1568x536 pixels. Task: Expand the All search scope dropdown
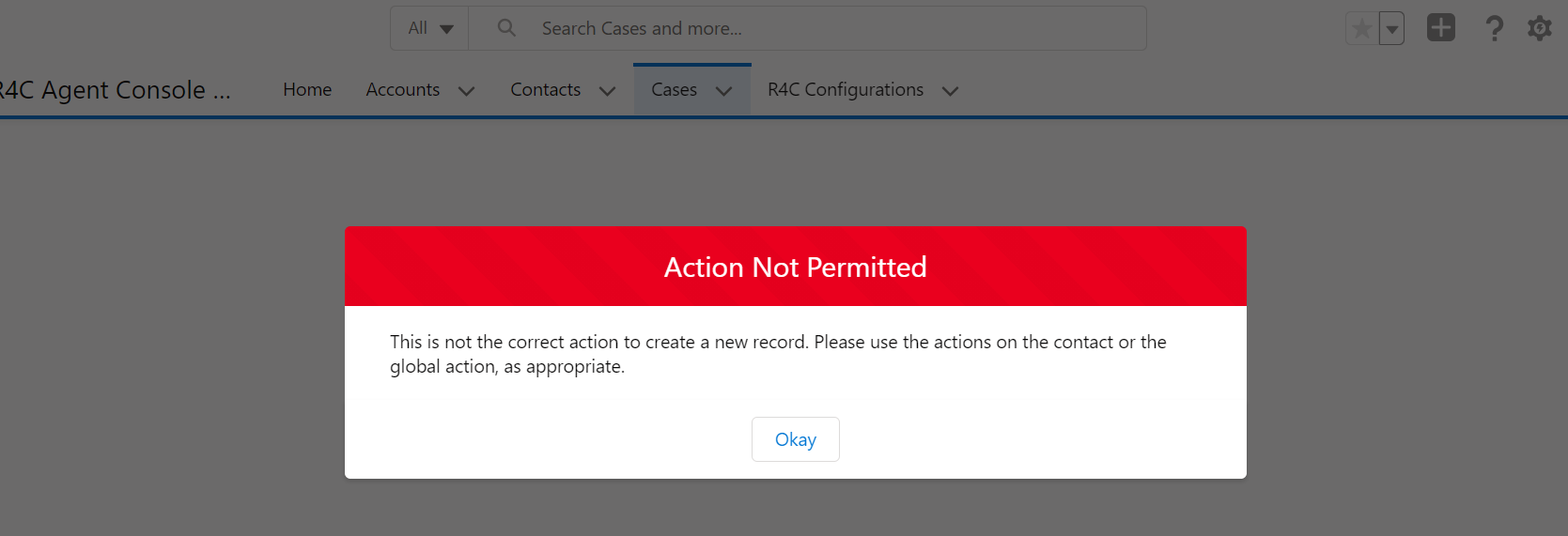click(430, 28)
